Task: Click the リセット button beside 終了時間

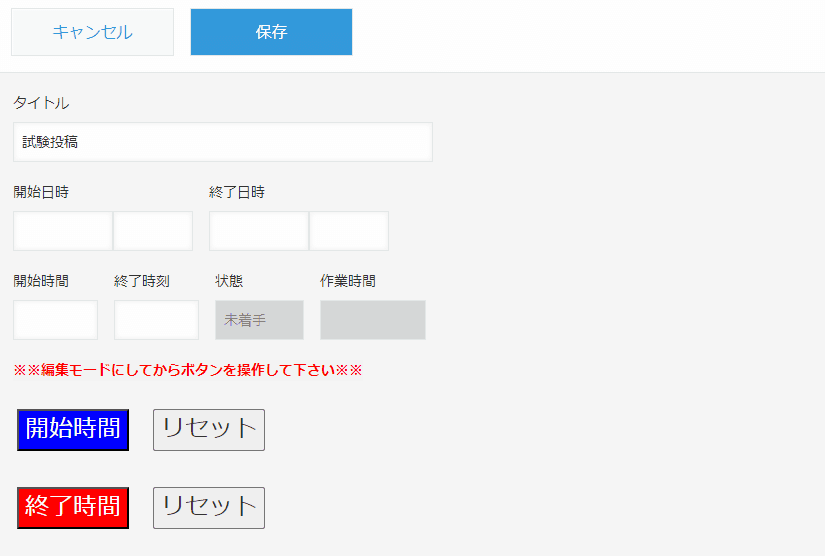Action: click(x=209, y=508)
